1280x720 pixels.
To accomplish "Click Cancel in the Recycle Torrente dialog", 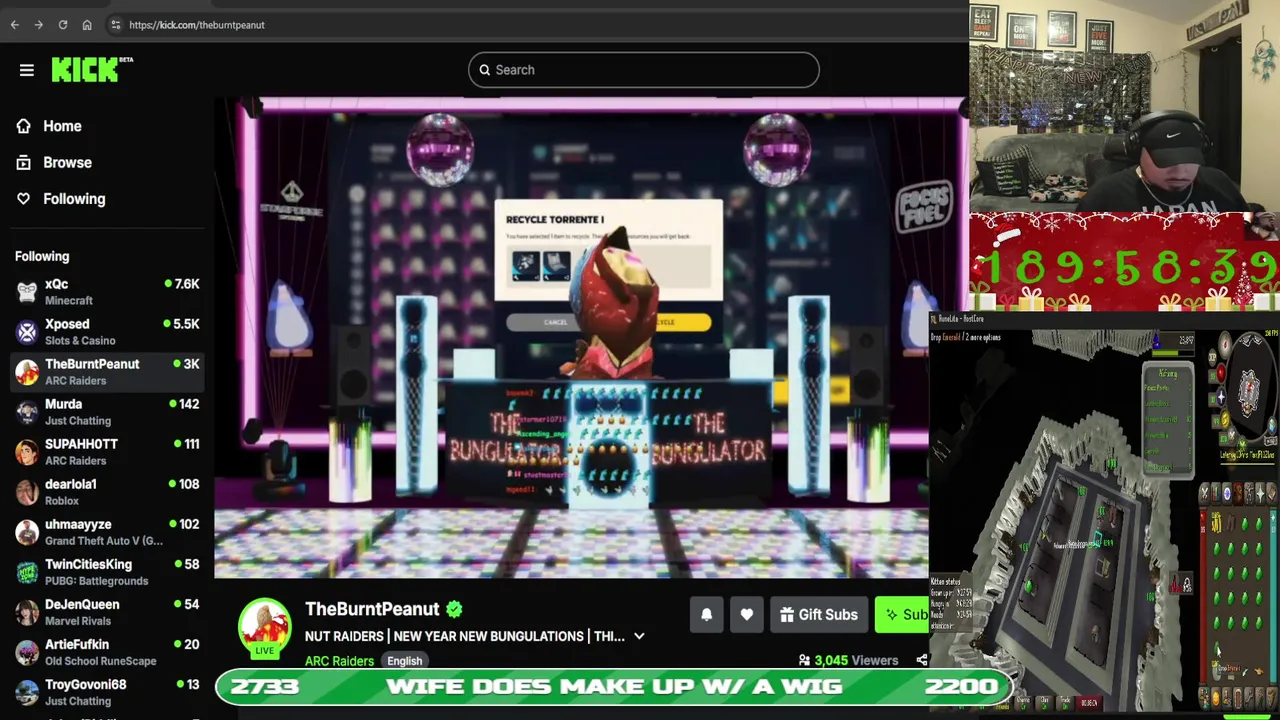I will click(556, 322).
